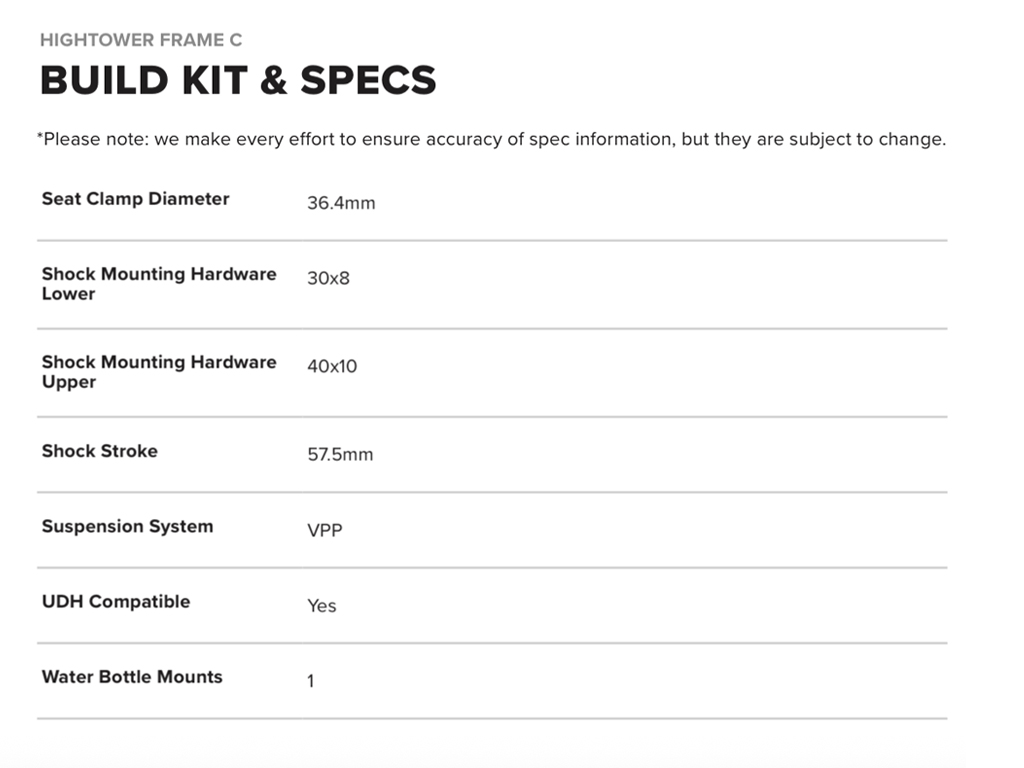Click the Shock Mounting Hardware Lower label
The height and width of the screenshot is (768, 1024).
(x=158, y=283)
